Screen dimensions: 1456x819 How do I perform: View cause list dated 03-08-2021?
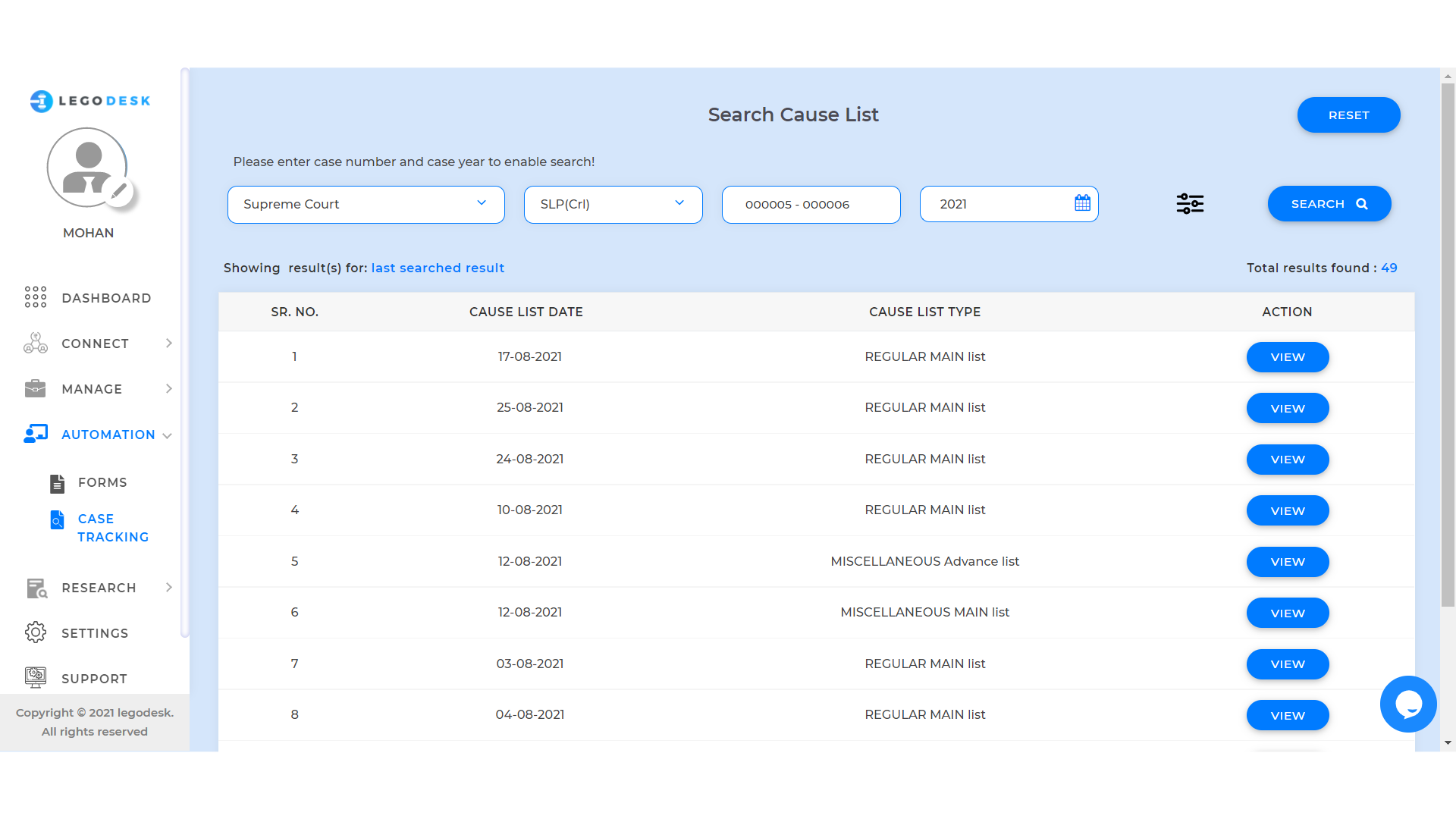pos(1288,664)
